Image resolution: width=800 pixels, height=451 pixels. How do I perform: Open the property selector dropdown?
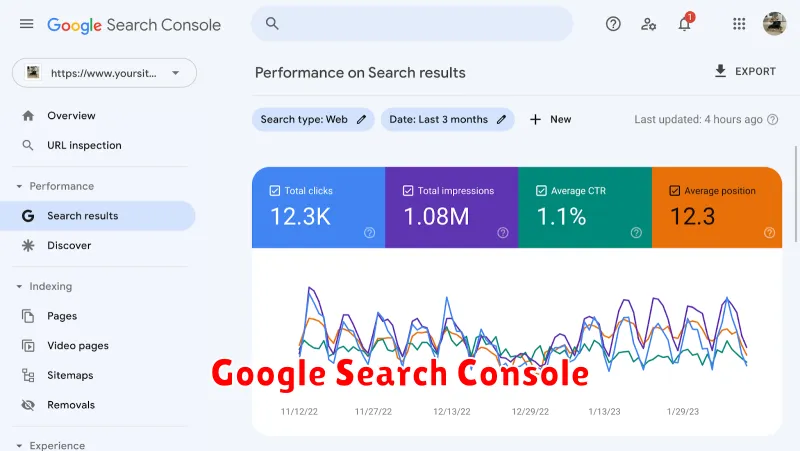pos(104,73)
